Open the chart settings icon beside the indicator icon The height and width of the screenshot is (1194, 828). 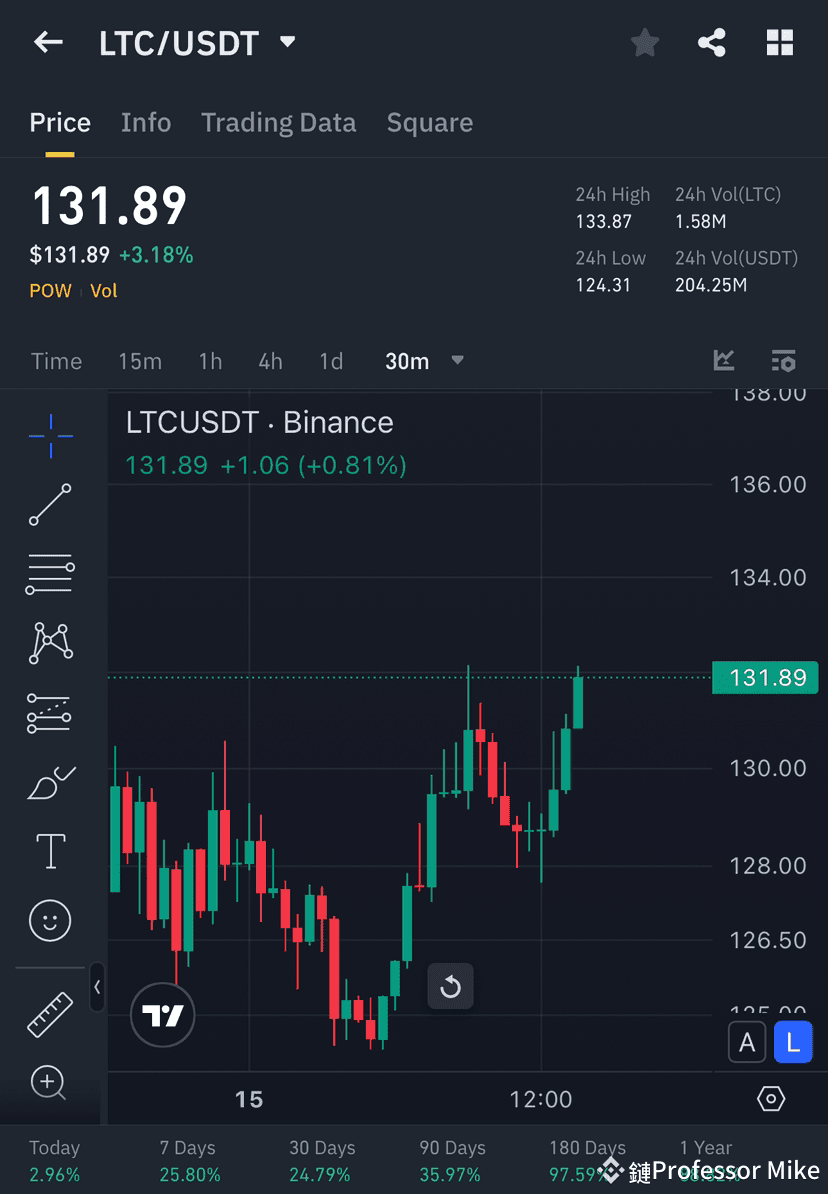pos(783,361)
